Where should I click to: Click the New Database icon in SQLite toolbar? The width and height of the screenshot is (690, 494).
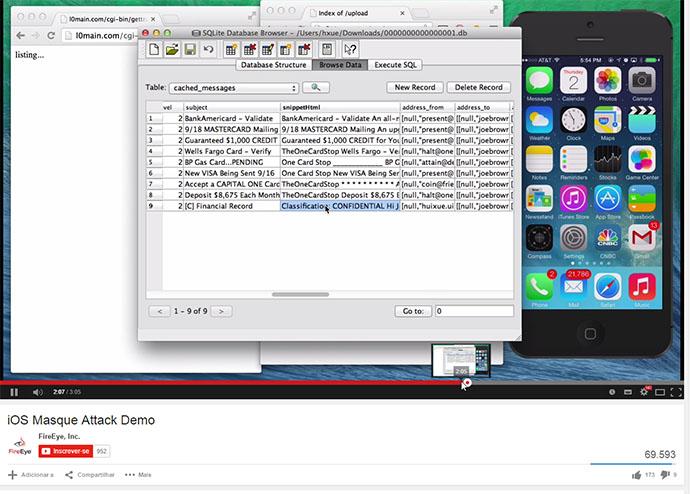[x=154, y=49]
